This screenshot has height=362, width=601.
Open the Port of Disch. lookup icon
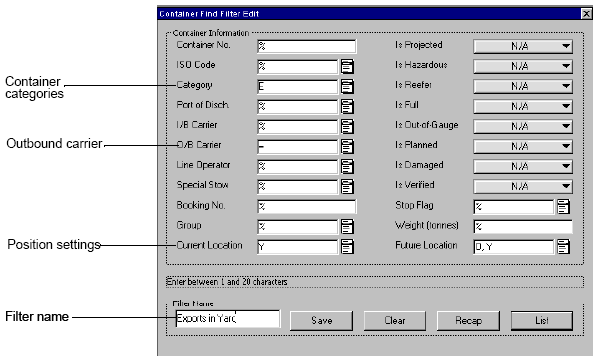pos(347,106)
